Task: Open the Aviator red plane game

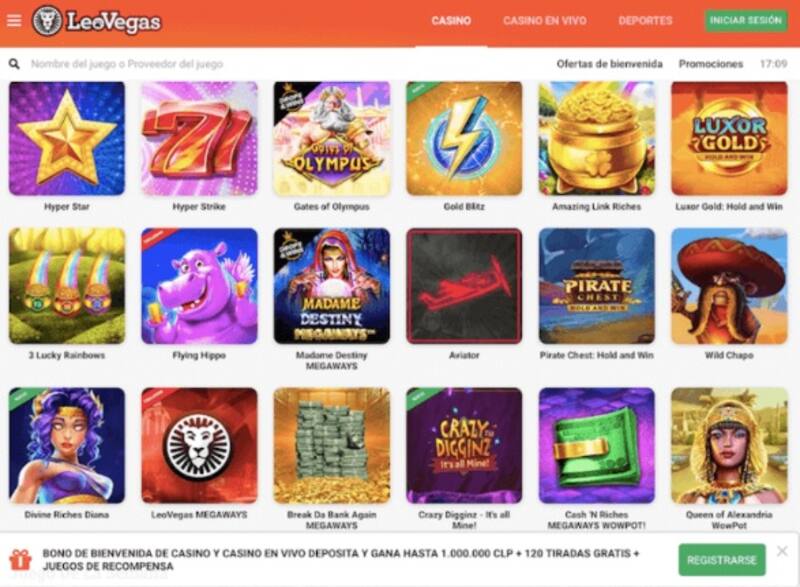Action: (x=464, y=286)
